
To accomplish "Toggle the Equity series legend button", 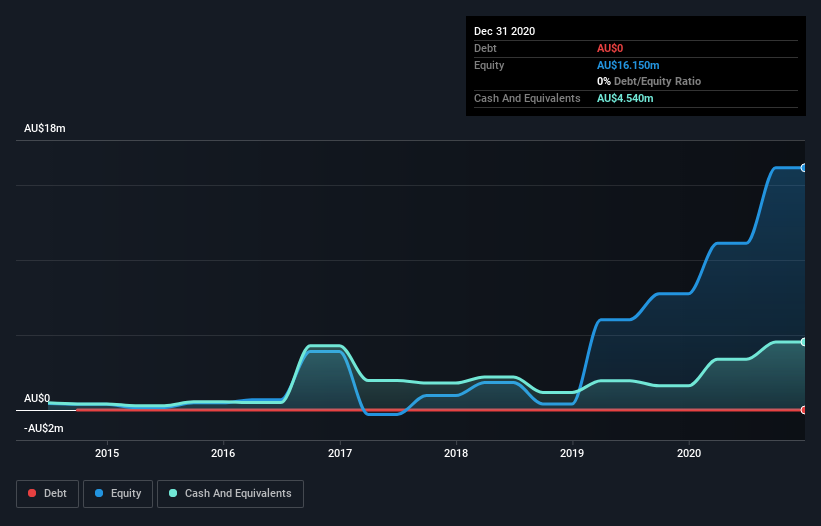I will click(118, 494).
